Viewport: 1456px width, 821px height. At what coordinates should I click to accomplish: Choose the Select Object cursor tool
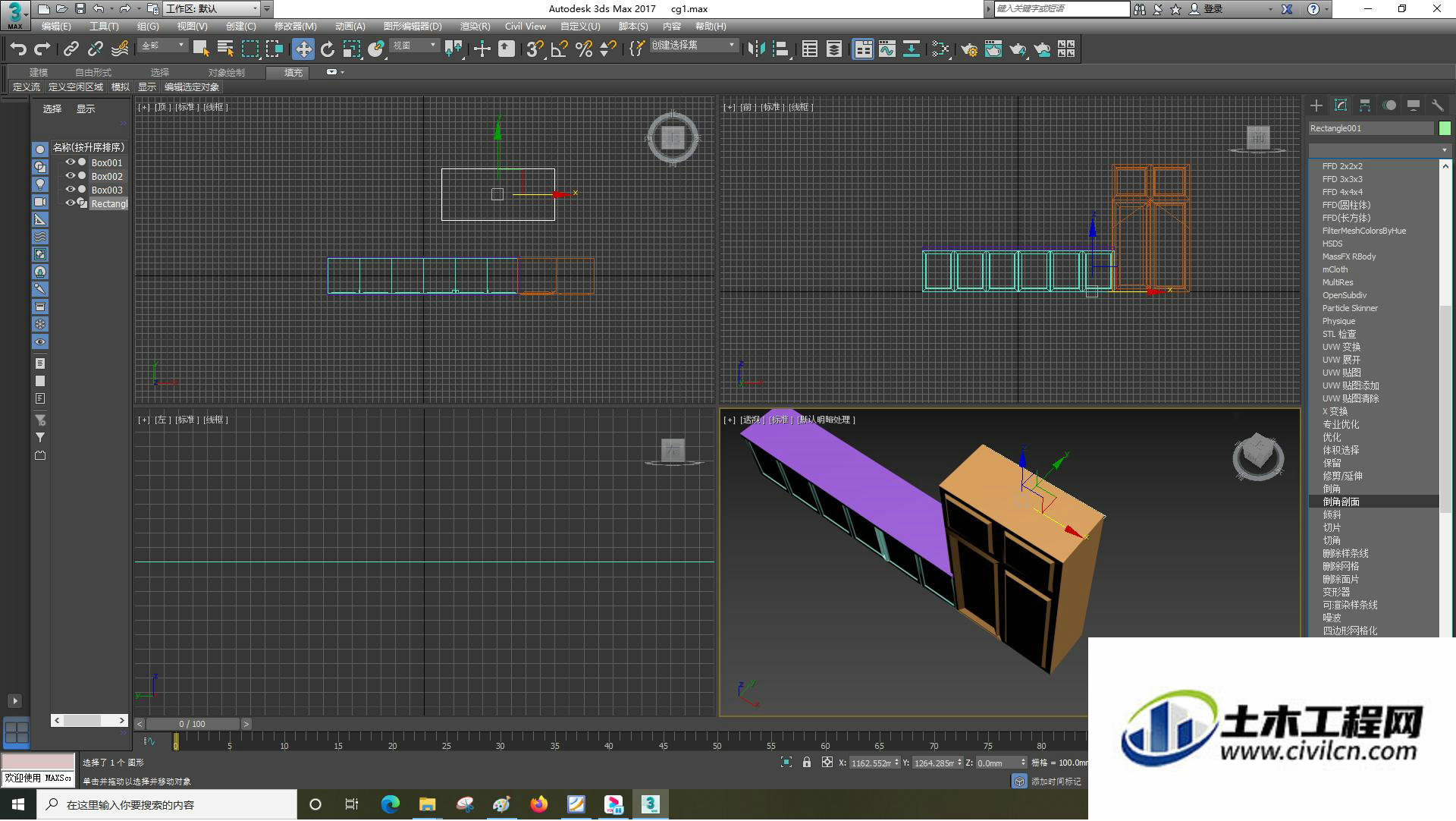[201, 49]
